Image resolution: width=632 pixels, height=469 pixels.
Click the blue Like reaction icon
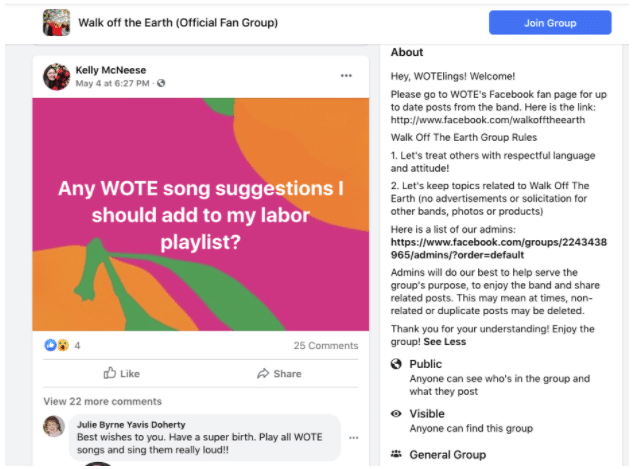point(50,345)
